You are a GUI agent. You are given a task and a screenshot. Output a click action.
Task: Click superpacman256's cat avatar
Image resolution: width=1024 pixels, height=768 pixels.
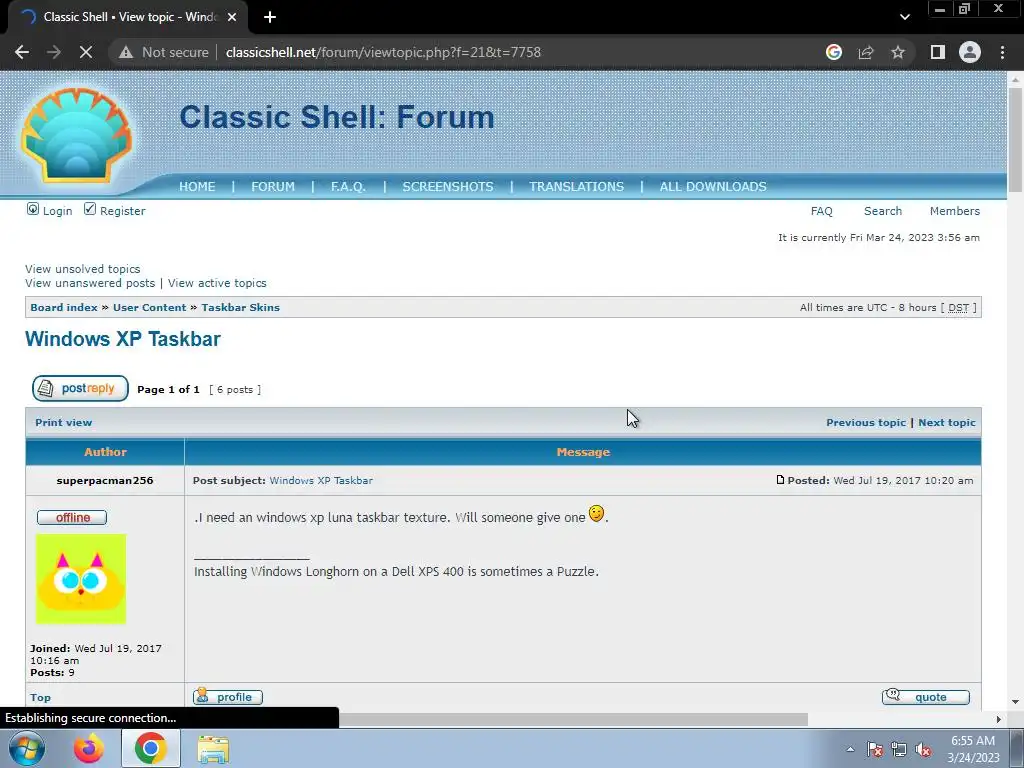pyautogui.click(x=81, y=579)
